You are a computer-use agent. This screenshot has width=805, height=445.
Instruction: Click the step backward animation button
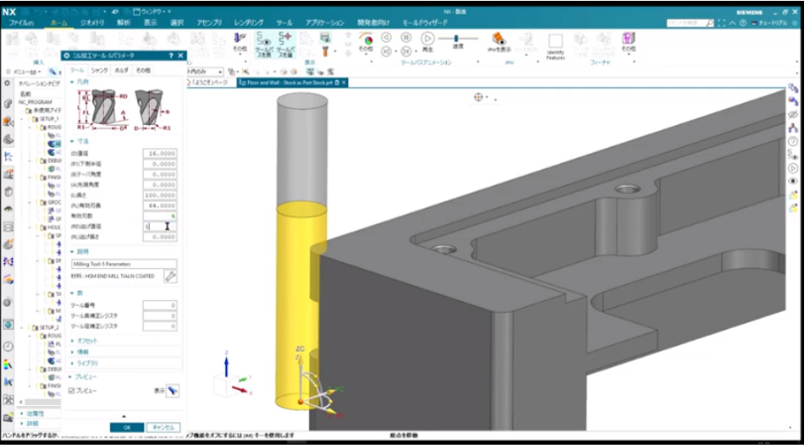tap(386, 37)
